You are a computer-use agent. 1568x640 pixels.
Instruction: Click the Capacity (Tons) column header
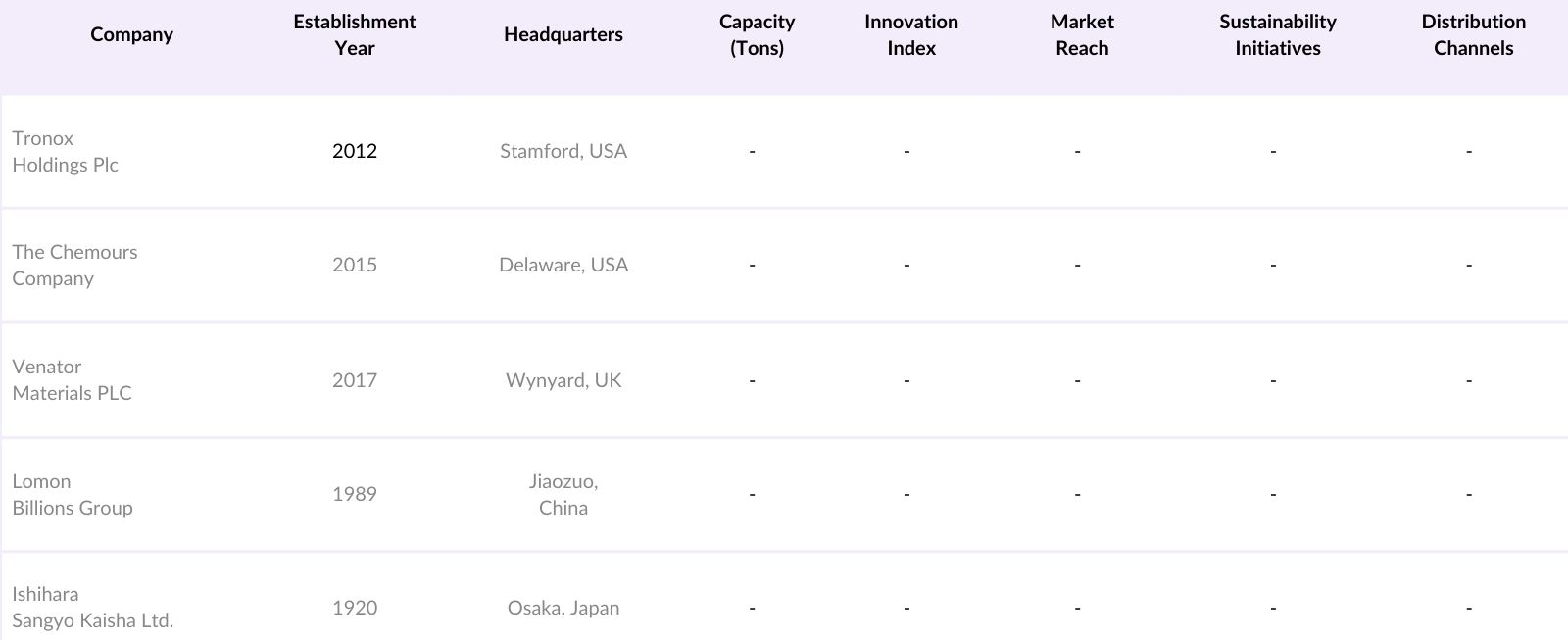pyautogui.click(x=757, y=34)
